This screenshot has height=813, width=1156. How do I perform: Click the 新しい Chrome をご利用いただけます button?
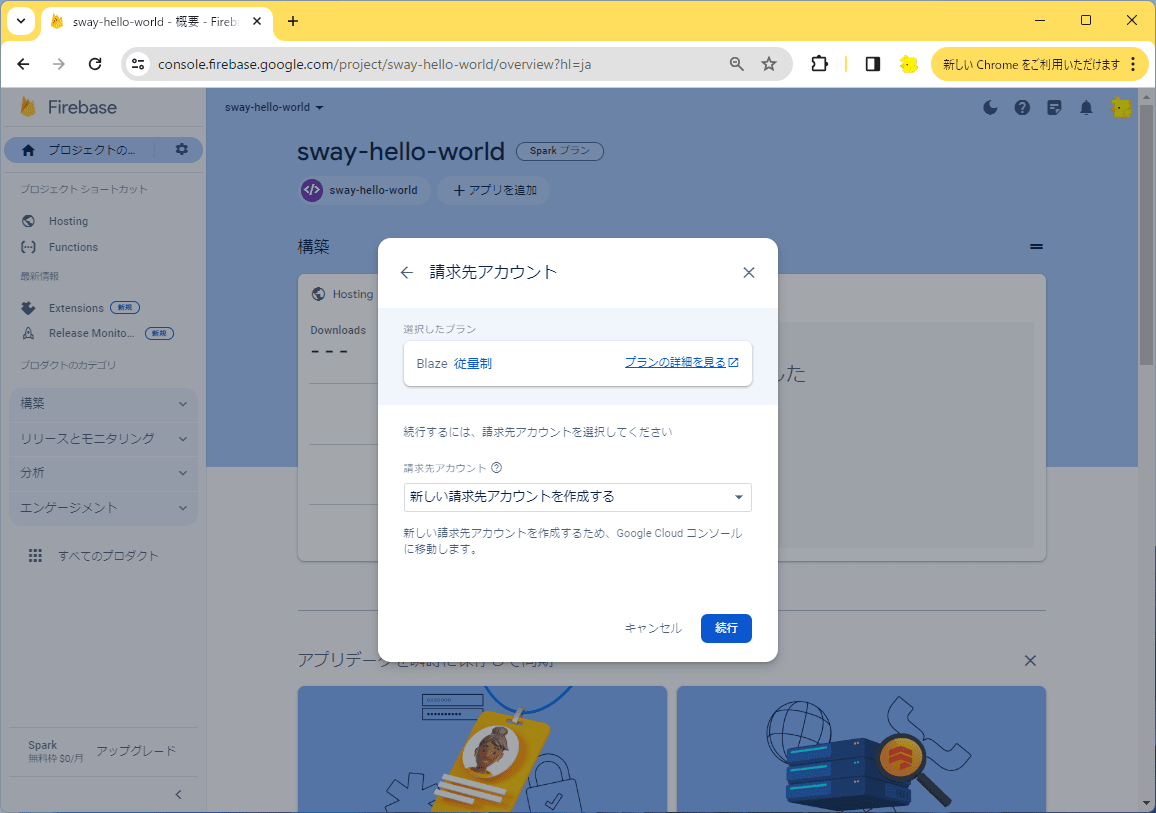(1031, 64)
